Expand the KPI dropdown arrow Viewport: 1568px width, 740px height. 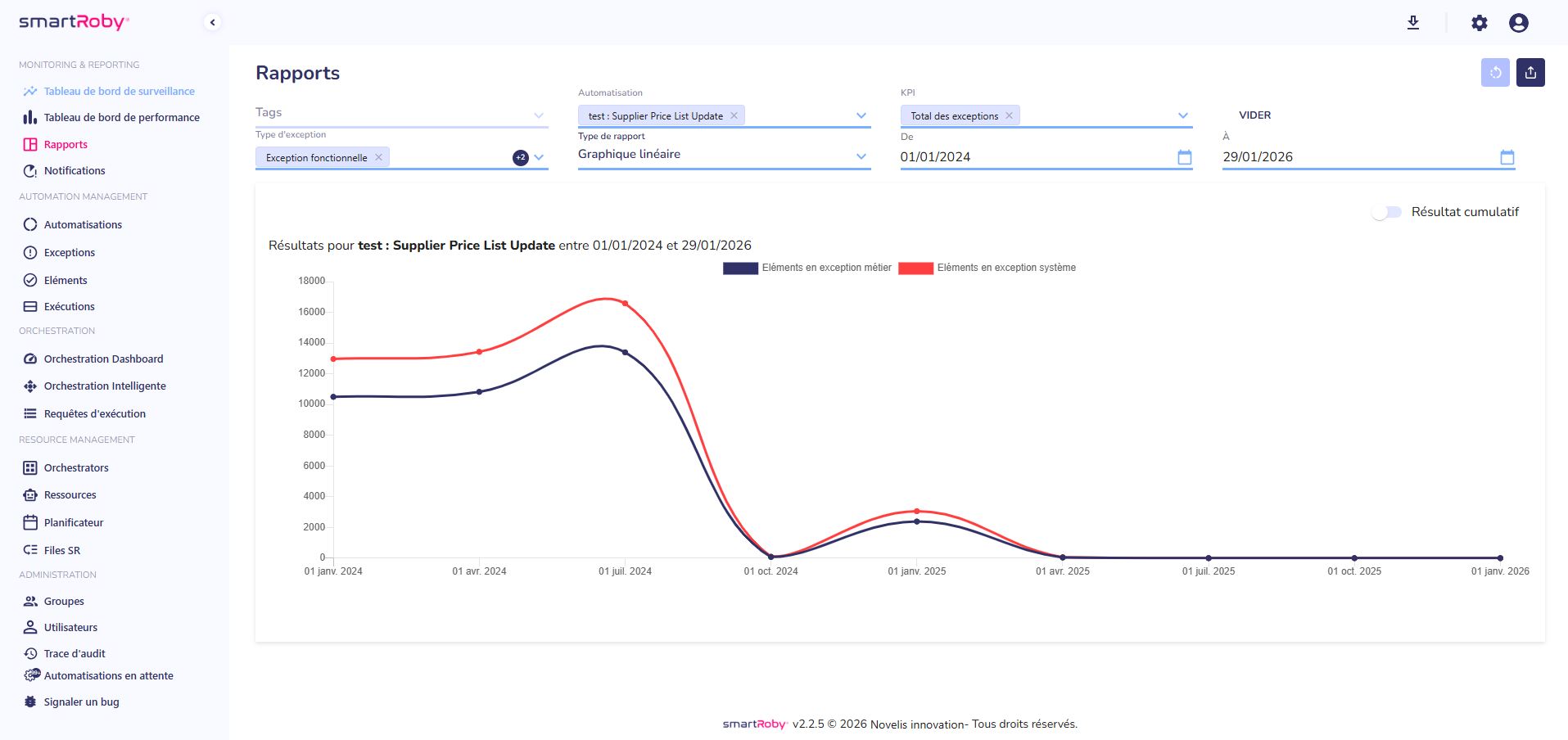point(1182,115)
